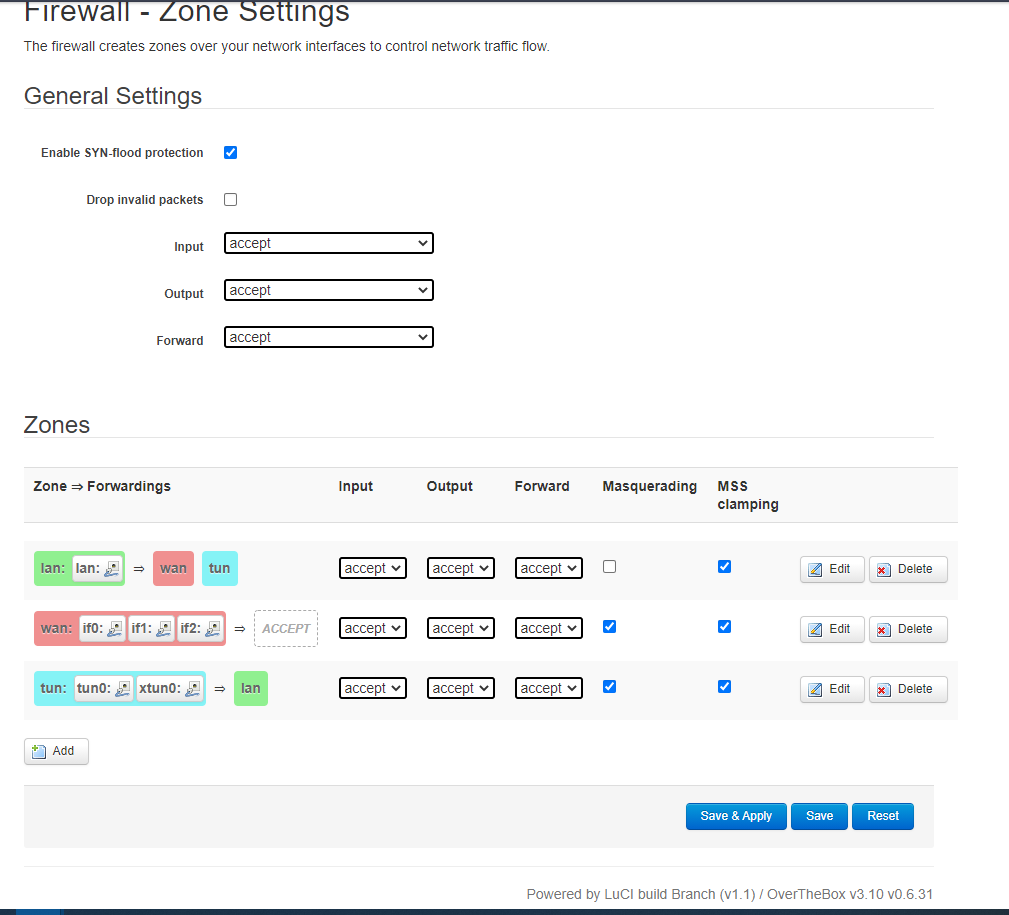This screenshot has width=1009, height=915.
Task: Click the if0 interface icon in wan zone
Action: click(x=115, y=629)
